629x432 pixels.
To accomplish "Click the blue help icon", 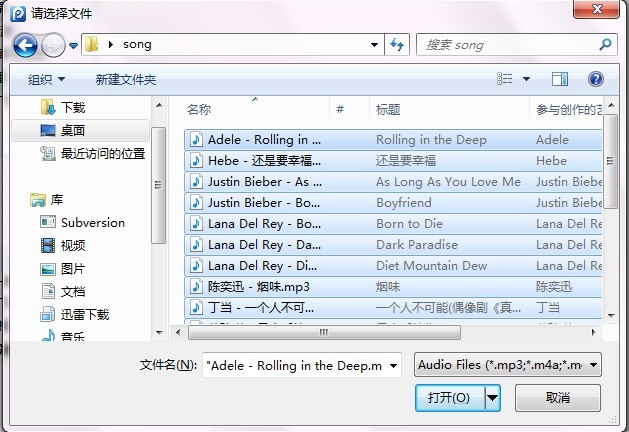I will [596, 79].
